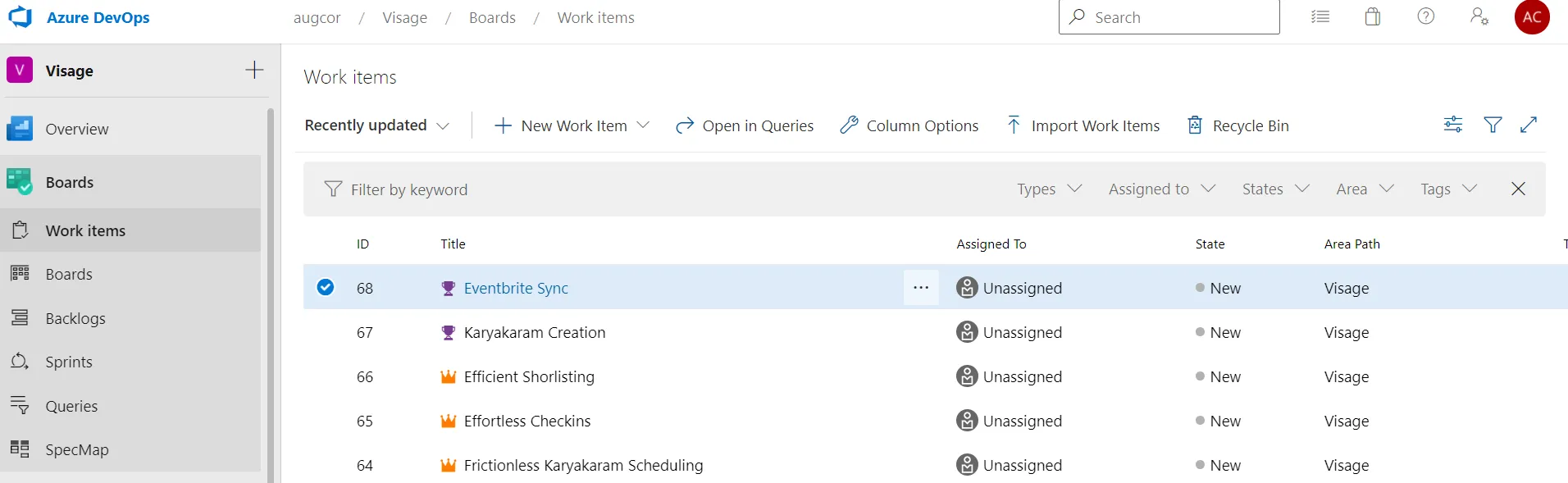Open more actions for Eventbrite Sync

920,288
